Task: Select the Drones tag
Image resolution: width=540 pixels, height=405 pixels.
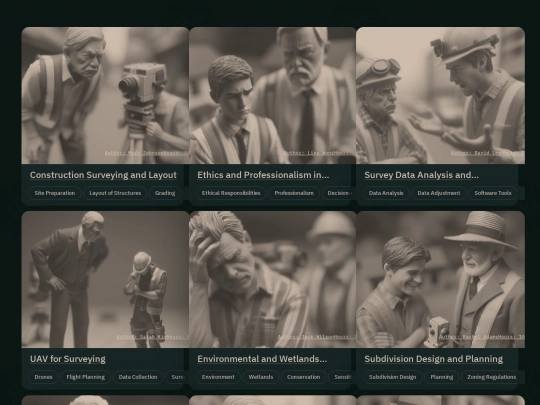Action: [x=43, y=377]
